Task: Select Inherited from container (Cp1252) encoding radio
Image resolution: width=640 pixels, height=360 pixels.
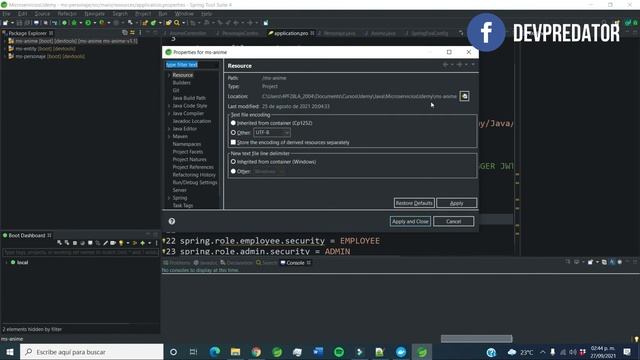Action: [233, 123]
